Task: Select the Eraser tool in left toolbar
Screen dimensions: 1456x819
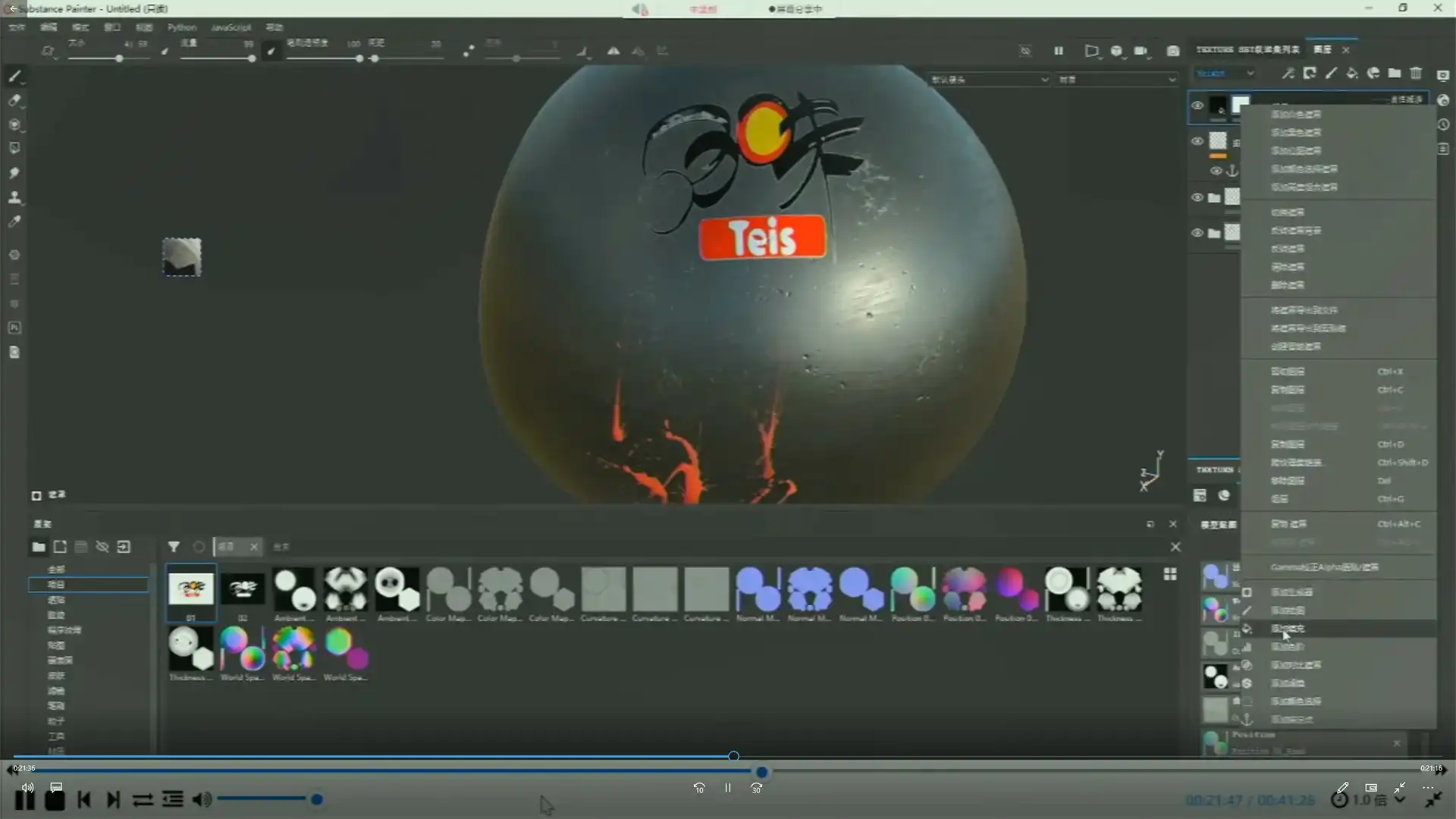Action: [14, 100]
